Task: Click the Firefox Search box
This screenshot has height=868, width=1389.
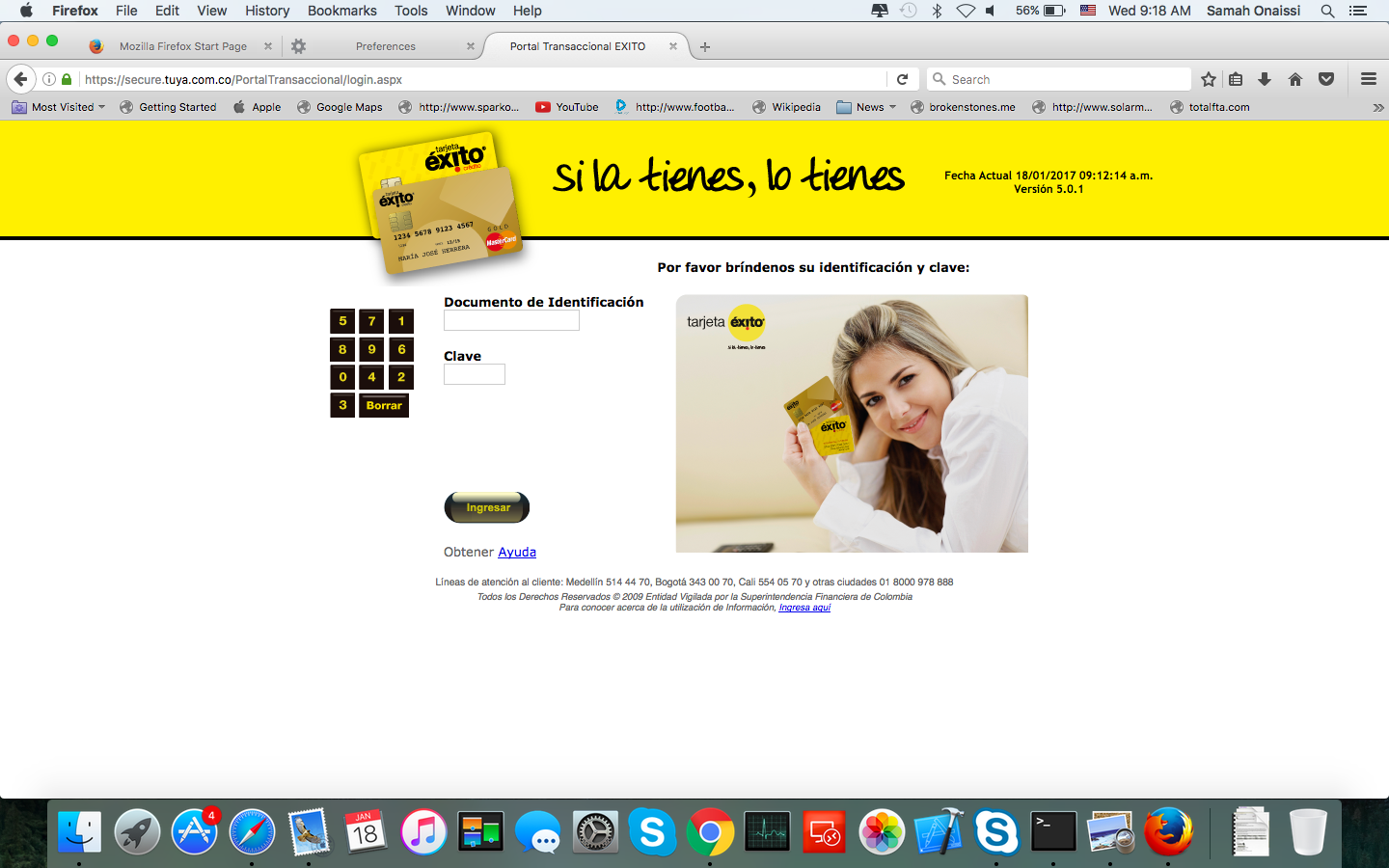Action: pyautogui.click(x=1059, y=79)
